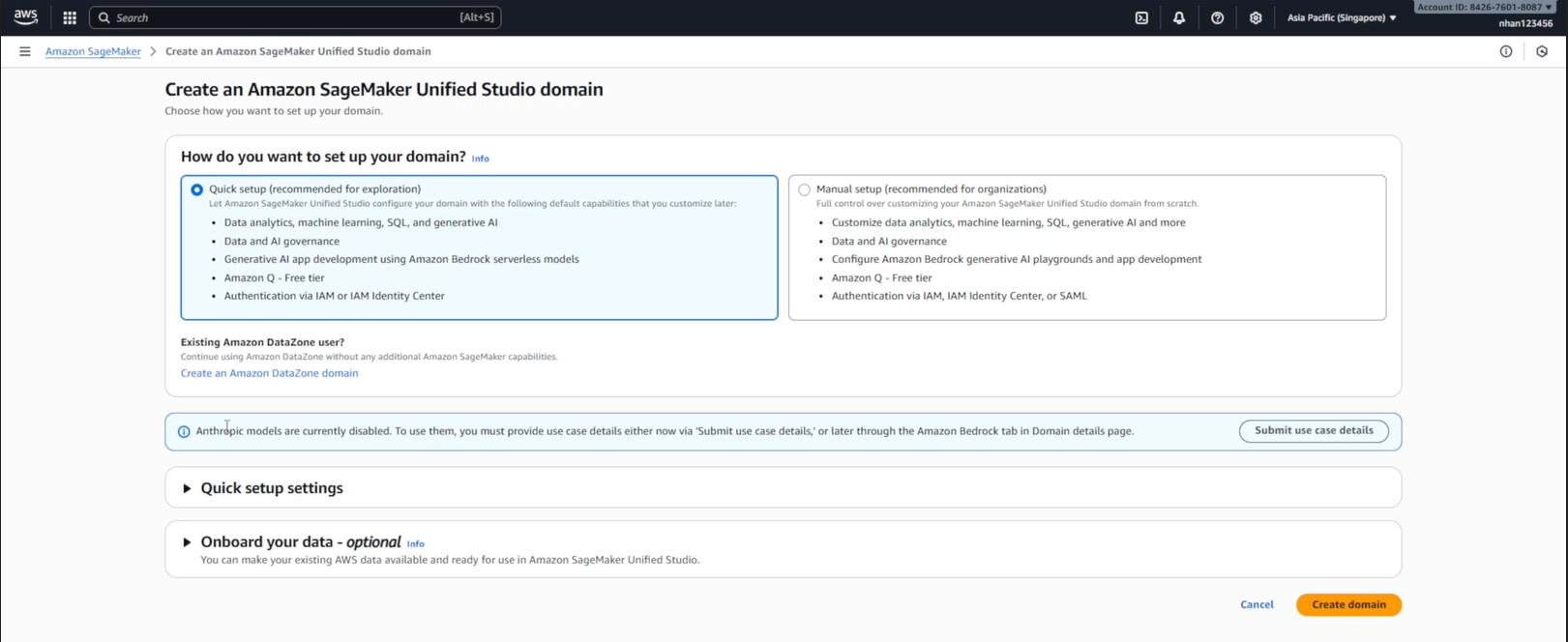Click the nhan123456 username text
Viewport: 1568px width, 642px height.
(1525, 23)
